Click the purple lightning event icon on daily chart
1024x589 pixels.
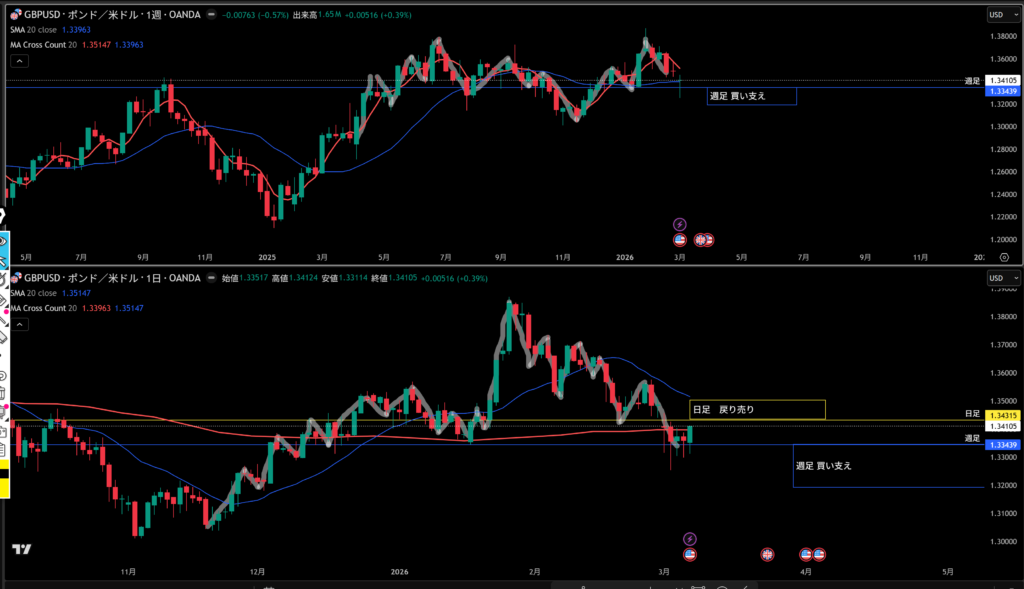click(x=689, y=539)
